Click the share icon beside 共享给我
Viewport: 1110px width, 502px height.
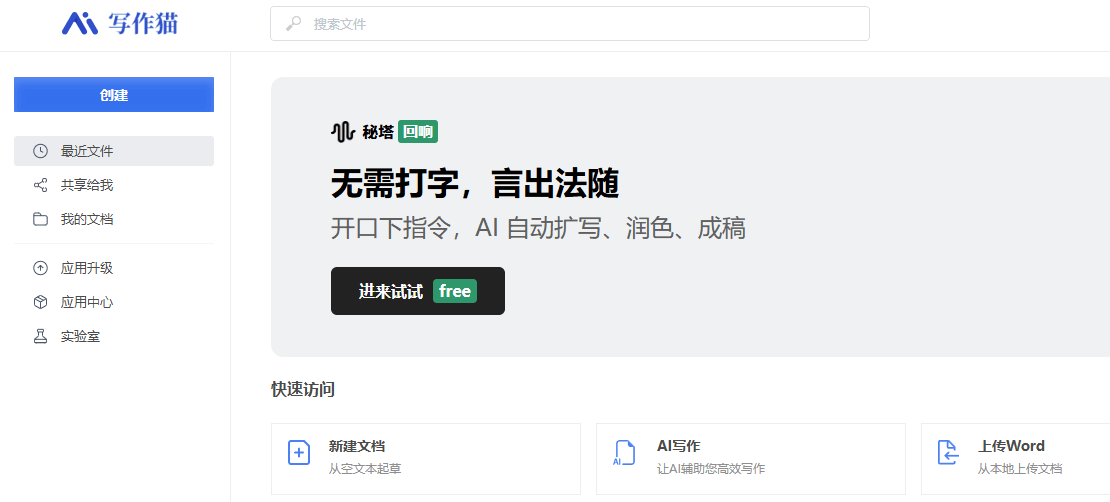coord(40,186)
